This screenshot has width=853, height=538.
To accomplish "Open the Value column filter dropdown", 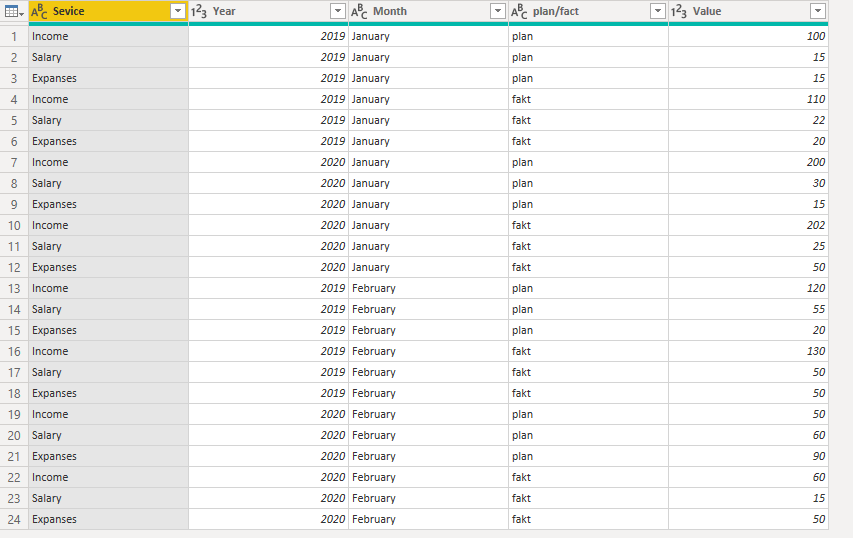I will (x=818, y=11).
